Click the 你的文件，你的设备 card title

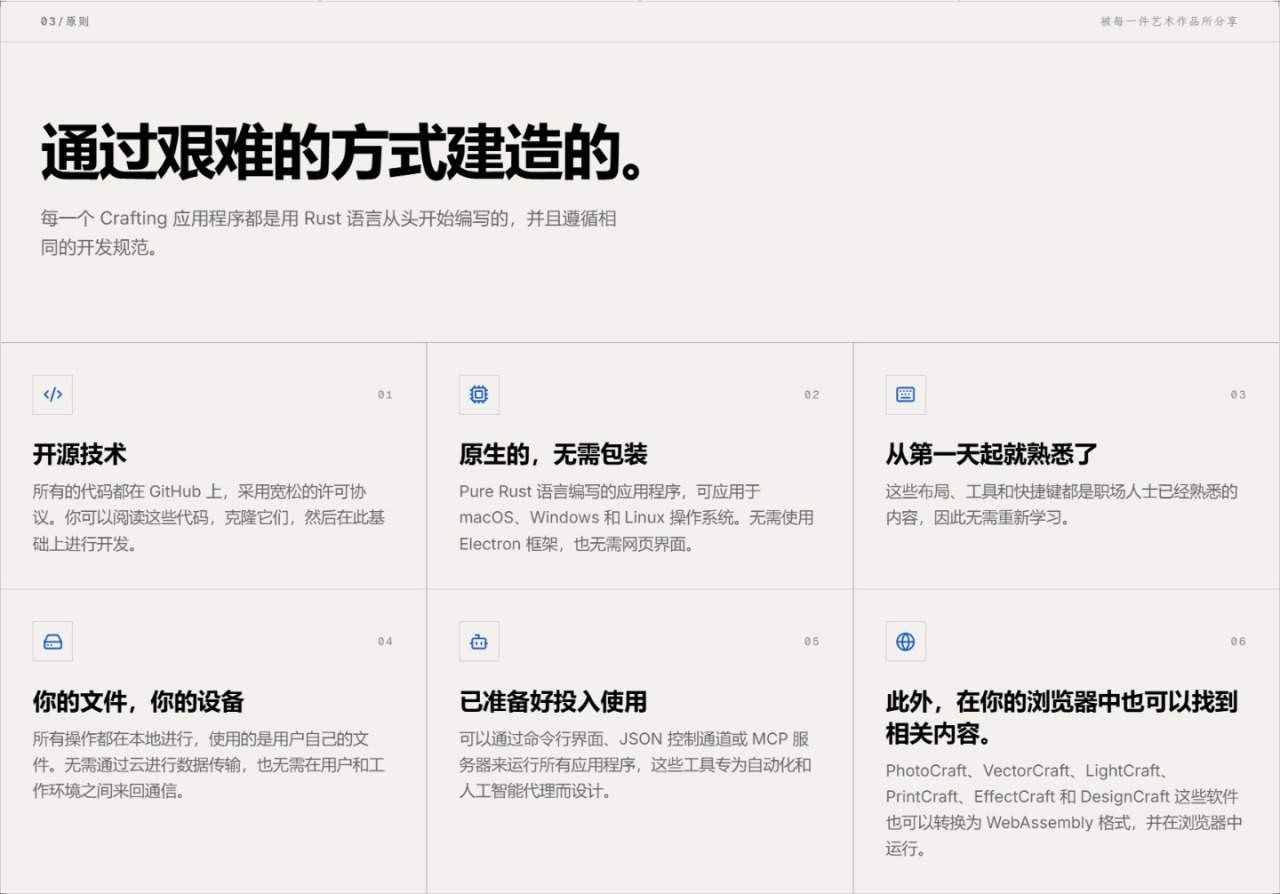coord(138,701)
